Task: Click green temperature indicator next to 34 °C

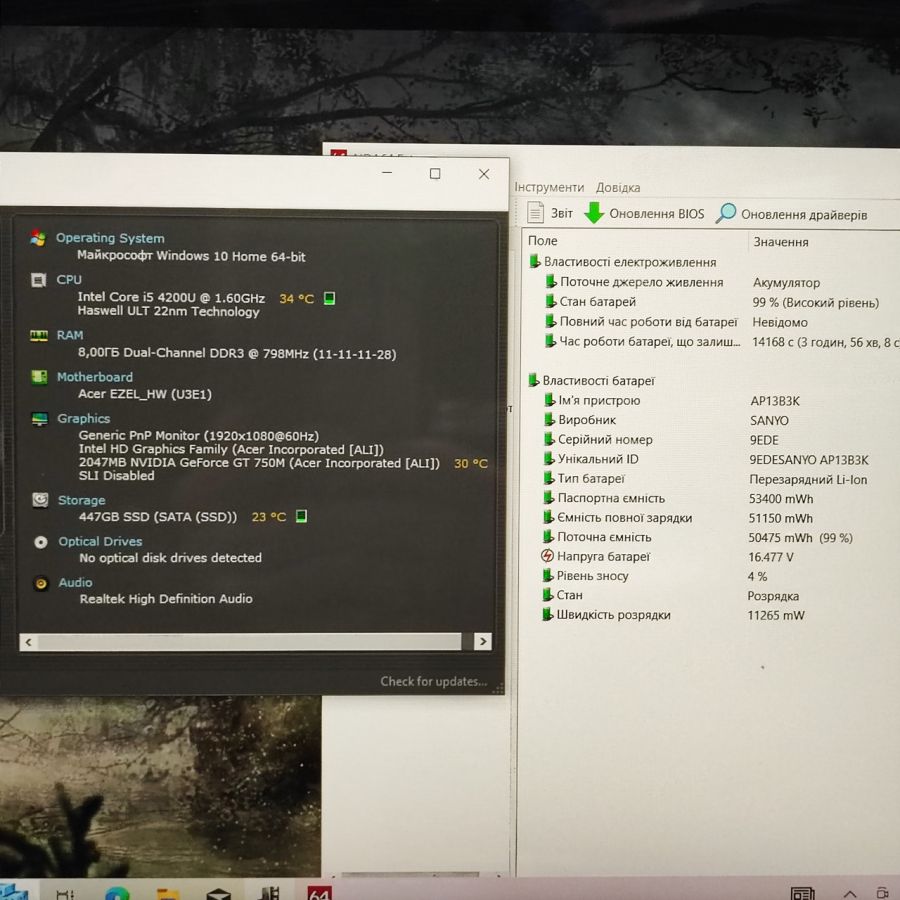Action: [x=329, y=298]
